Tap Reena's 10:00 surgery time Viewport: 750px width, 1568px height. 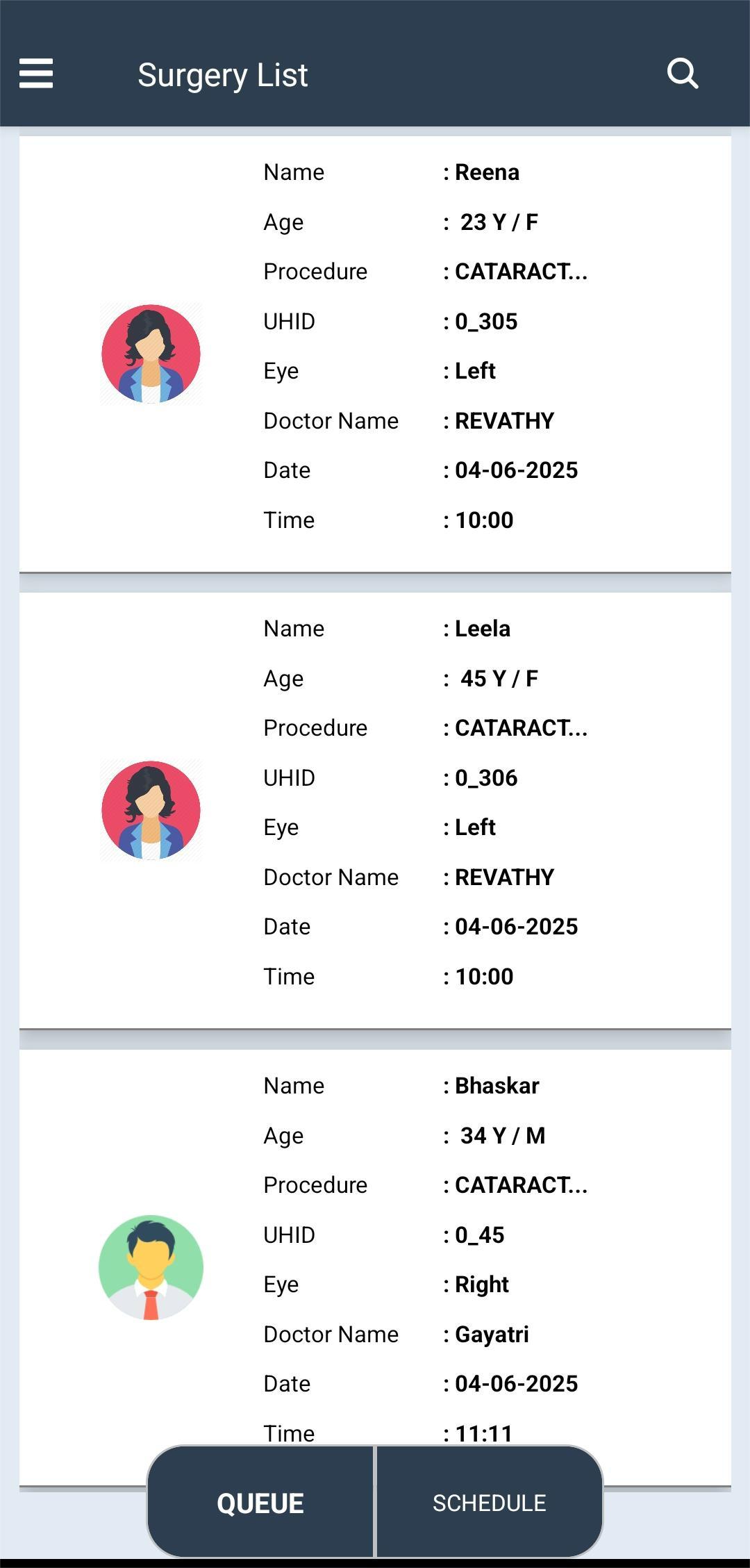click(483, 520)
